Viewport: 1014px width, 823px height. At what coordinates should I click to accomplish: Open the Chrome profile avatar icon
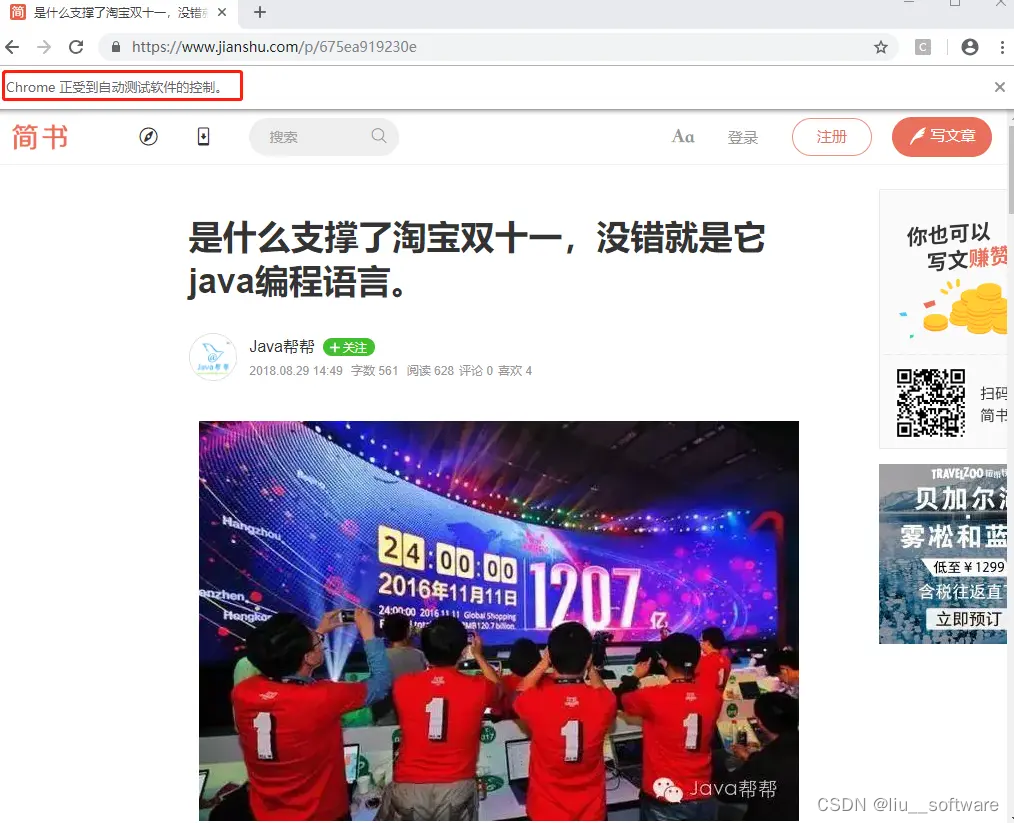click(968, 46)
